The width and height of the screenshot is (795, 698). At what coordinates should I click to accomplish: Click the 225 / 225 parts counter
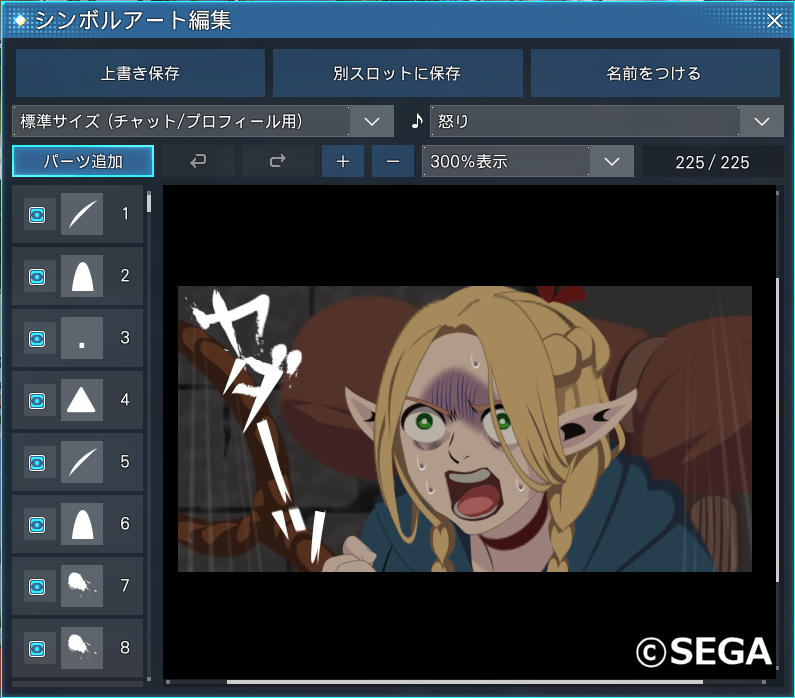pos(712,162)
